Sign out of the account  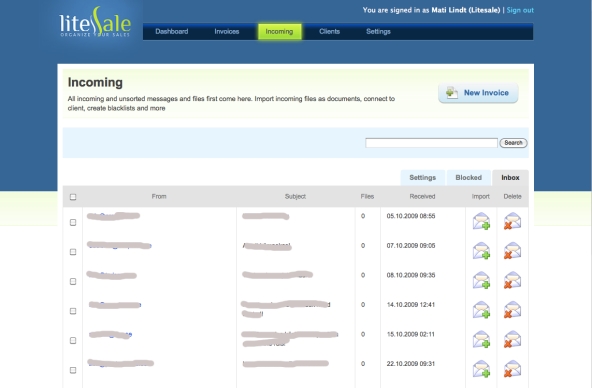point(520,10)
